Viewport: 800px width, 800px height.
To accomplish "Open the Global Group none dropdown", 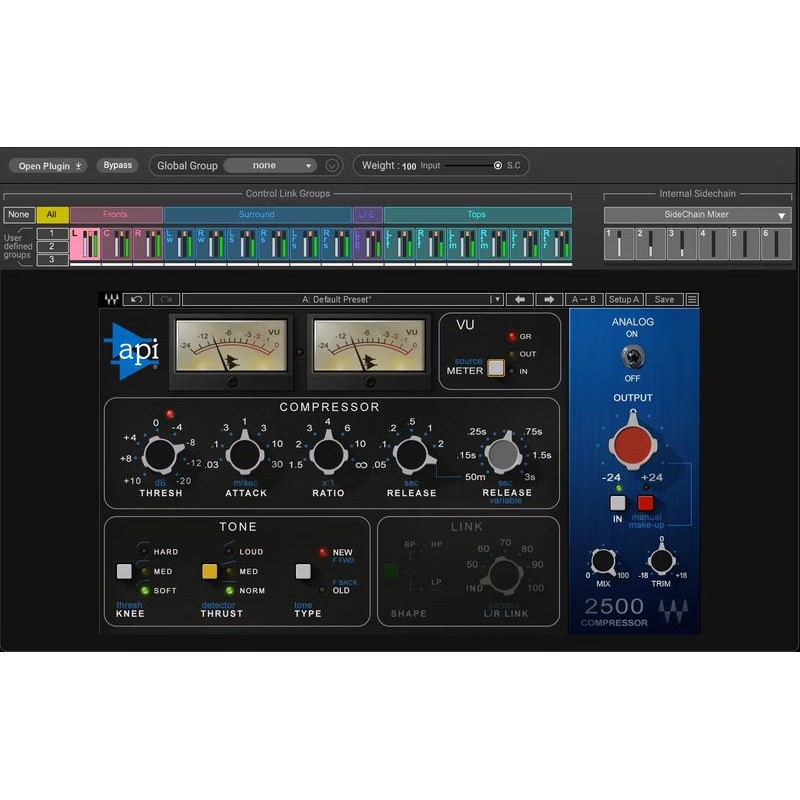I will [268, 165].
